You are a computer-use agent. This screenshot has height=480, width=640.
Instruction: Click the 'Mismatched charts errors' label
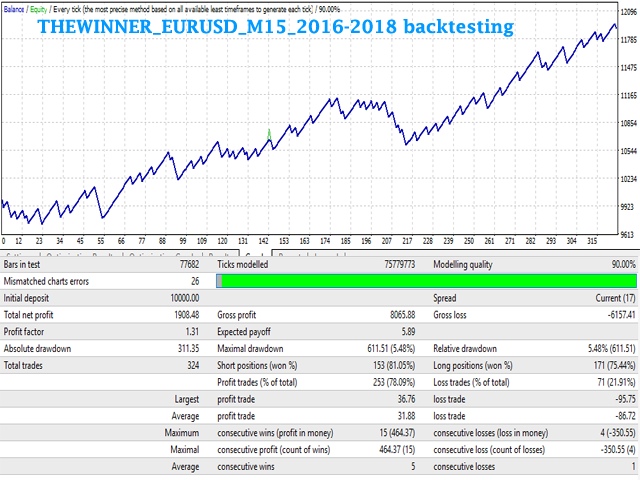46,281
